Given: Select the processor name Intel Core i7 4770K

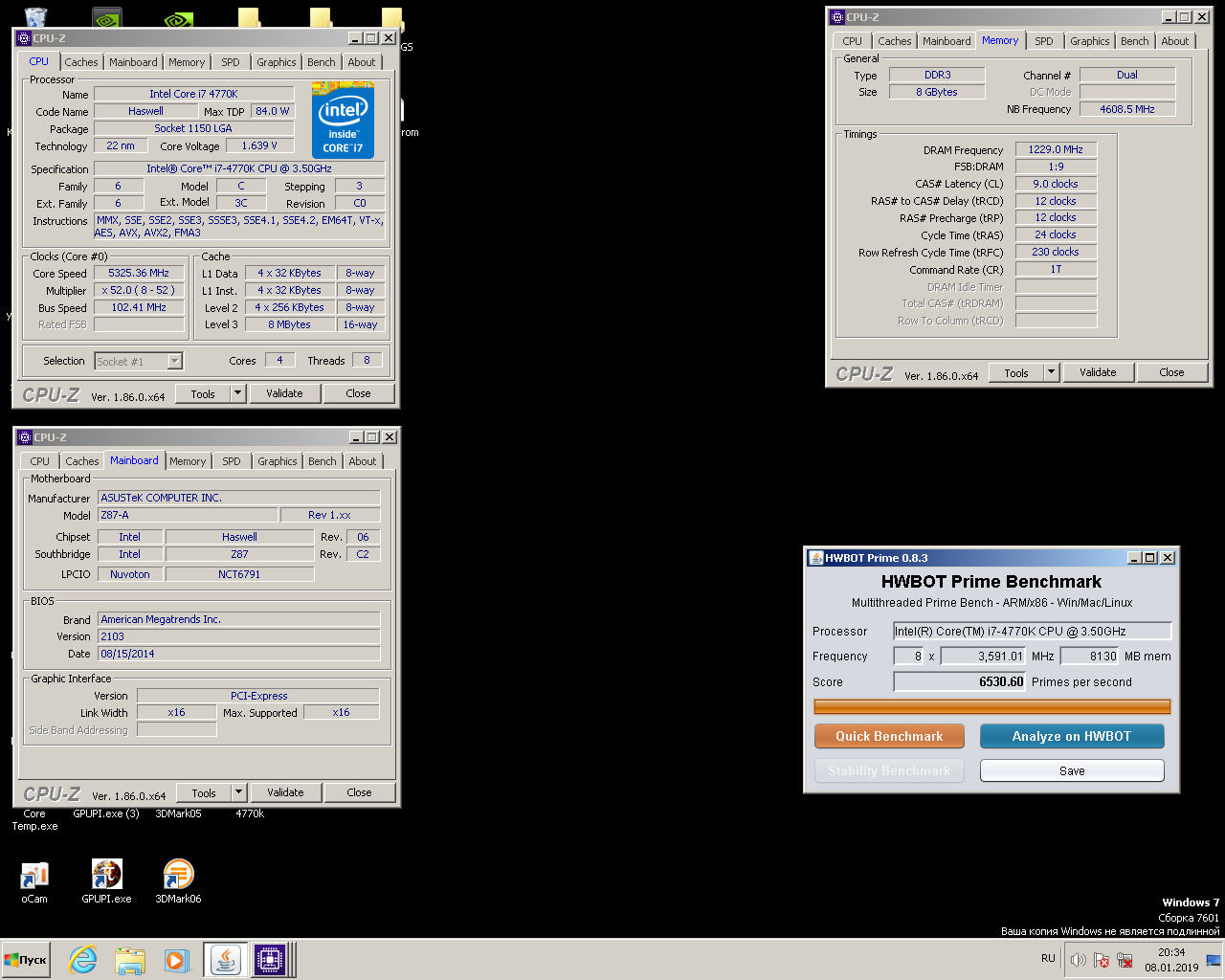Looking at the screenshot, I should click(193, 94).
